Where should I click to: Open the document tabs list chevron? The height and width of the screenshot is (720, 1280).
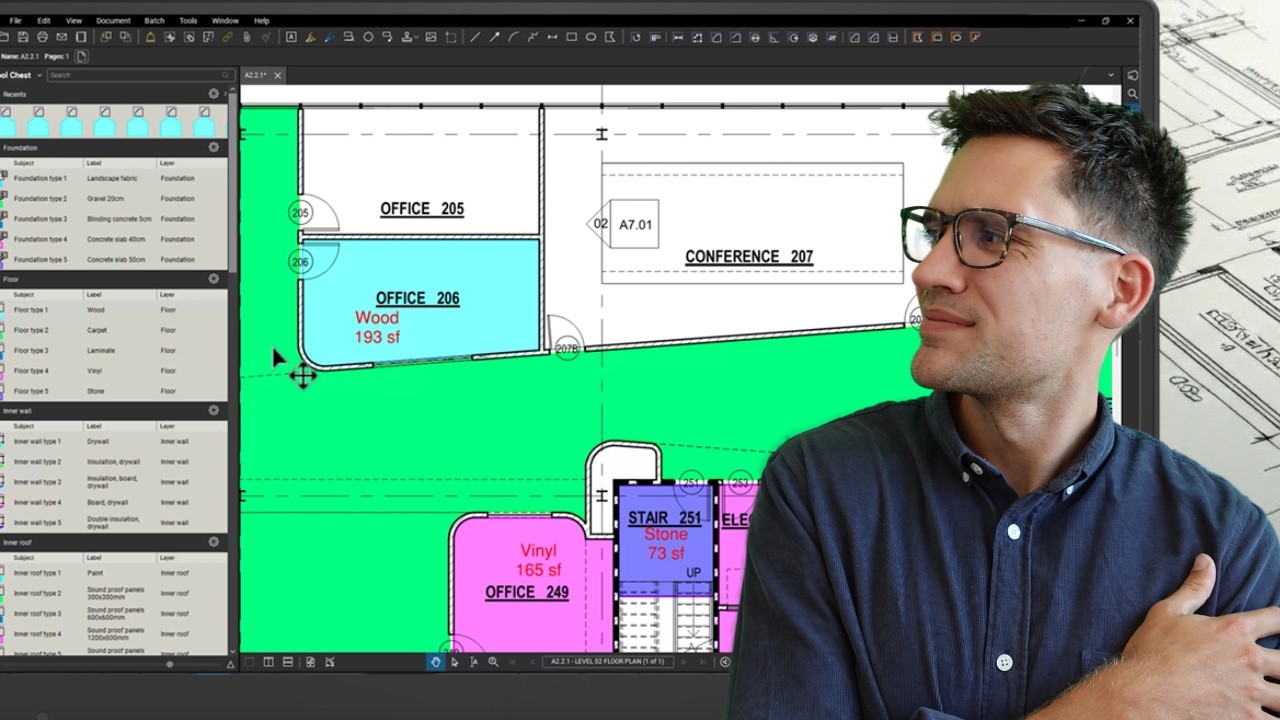click(1110, 75)
